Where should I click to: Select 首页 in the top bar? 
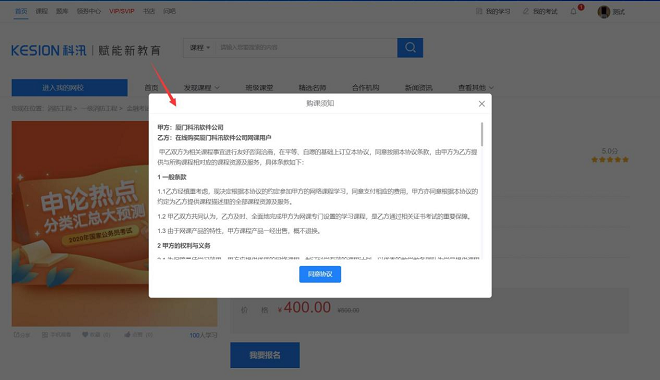(x=21, y=11)
